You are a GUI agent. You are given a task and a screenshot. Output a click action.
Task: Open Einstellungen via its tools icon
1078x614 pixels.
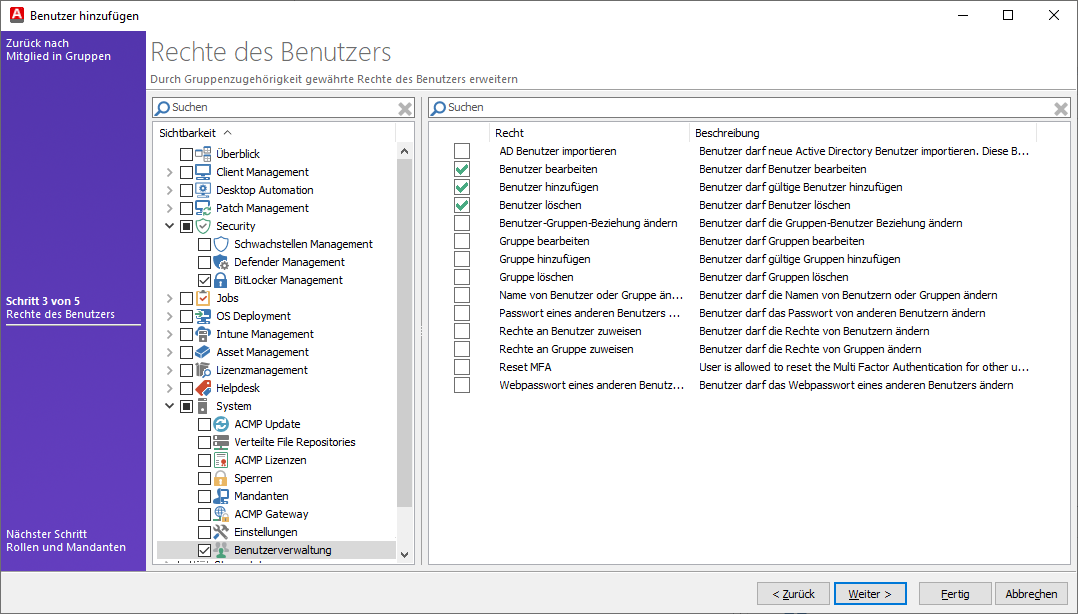click(x=220, y=531)
